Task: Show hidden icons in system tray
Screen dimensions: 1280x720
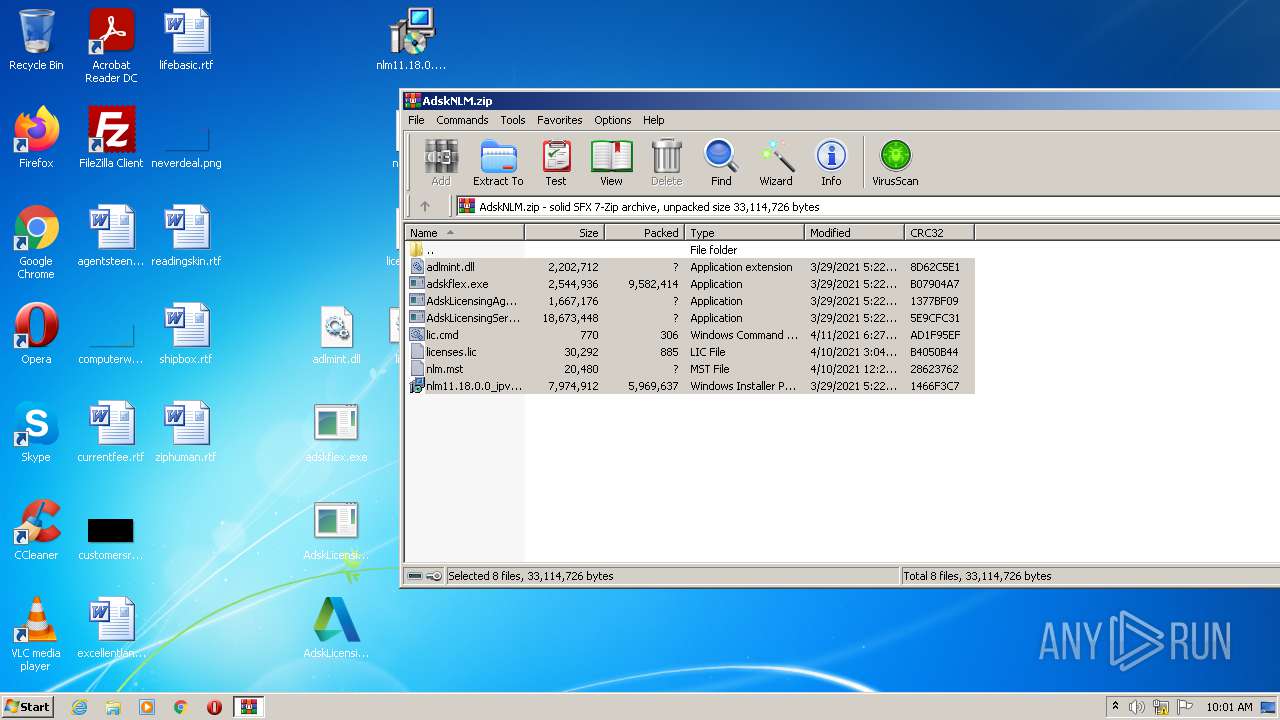Action: 1116,707
